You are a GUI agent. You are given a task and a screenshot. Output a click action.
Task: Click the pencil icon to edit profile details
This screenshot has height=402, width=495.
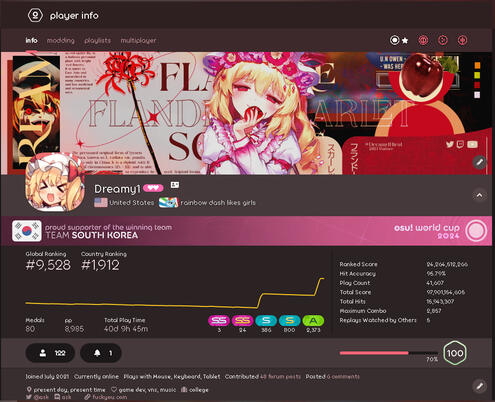tap(479, 386)
